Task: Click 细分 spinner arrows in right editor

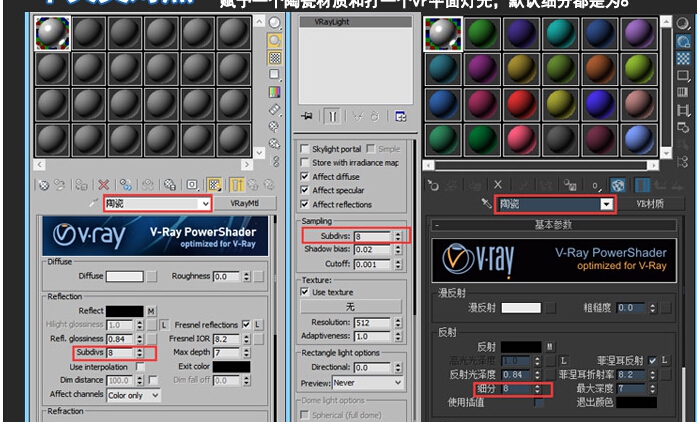Action: [x=537, y=389]
